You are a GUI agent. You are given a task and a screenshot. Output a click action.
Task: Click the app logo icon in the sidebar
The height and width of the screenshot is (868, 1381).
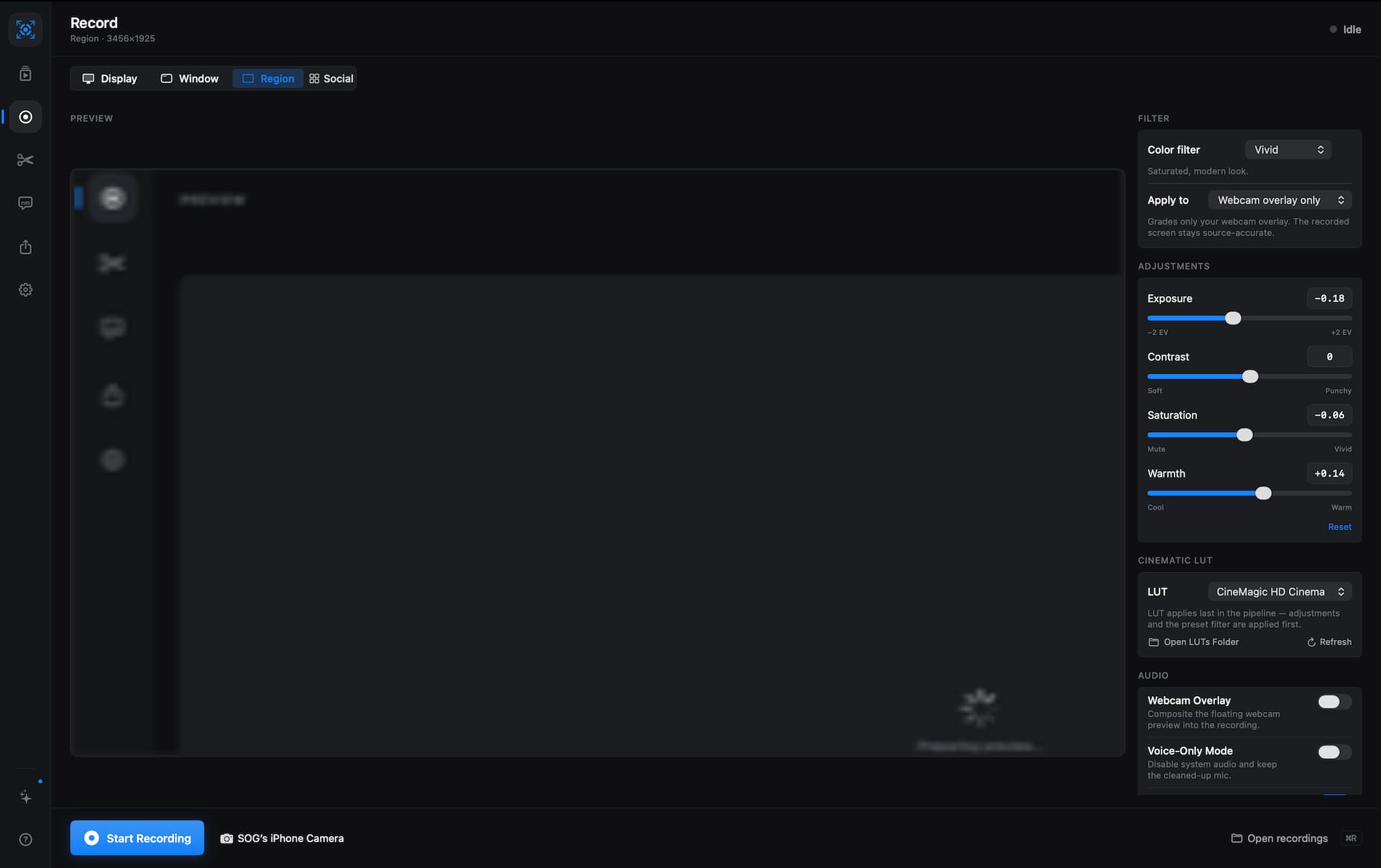pyautogui.click(x=25, y=29)
